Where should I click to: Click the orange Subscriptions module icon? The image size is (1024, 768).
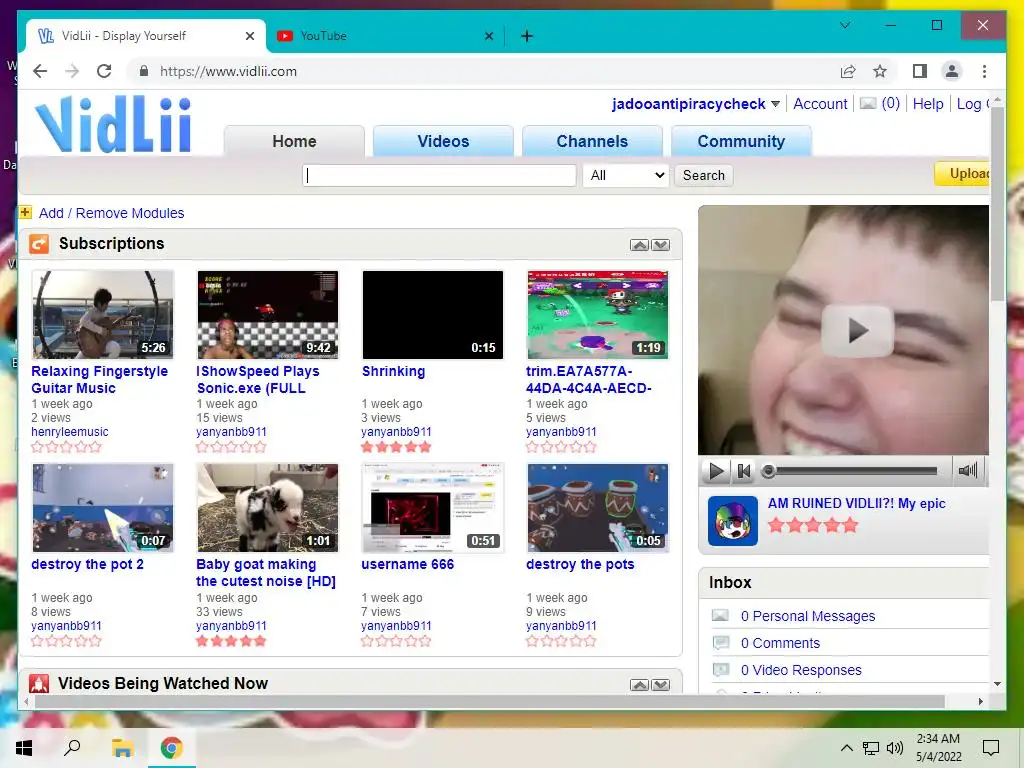(39, 244)
